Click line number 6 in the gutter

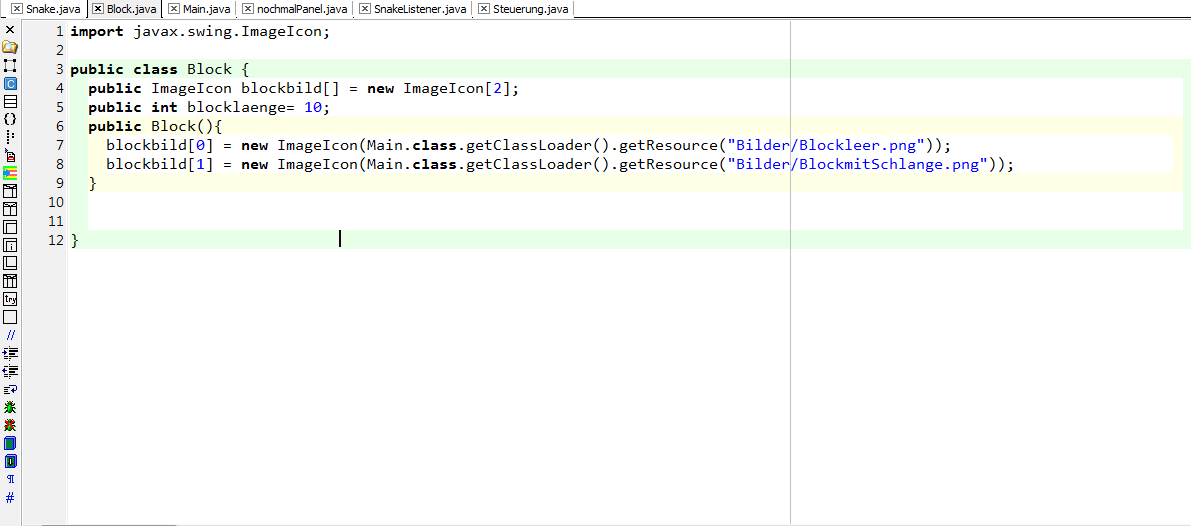[x=59, y=127]
